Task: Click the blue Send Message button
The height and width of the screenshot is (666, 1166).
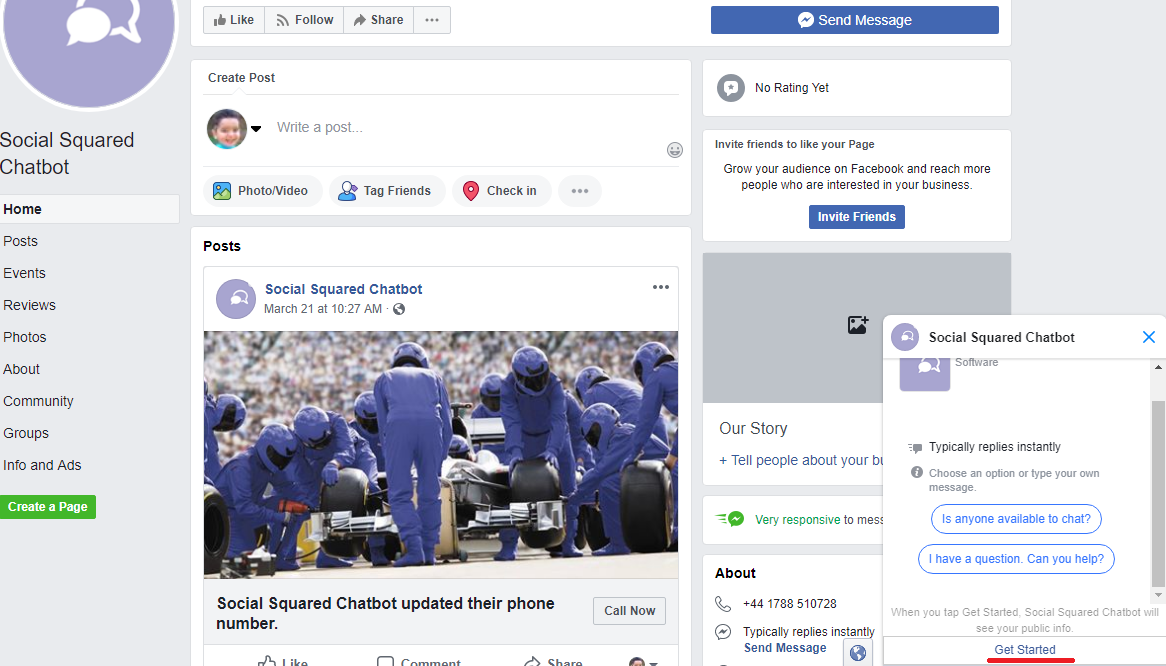Action: click(x=854, y=20)
